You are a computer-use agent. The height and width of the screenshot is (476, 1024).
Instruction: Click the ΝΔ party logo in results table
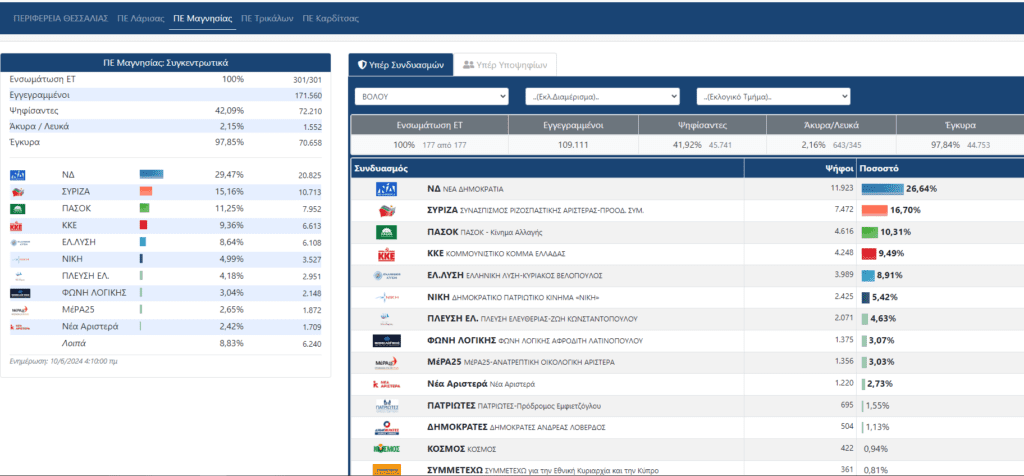(x=387, y=188)
